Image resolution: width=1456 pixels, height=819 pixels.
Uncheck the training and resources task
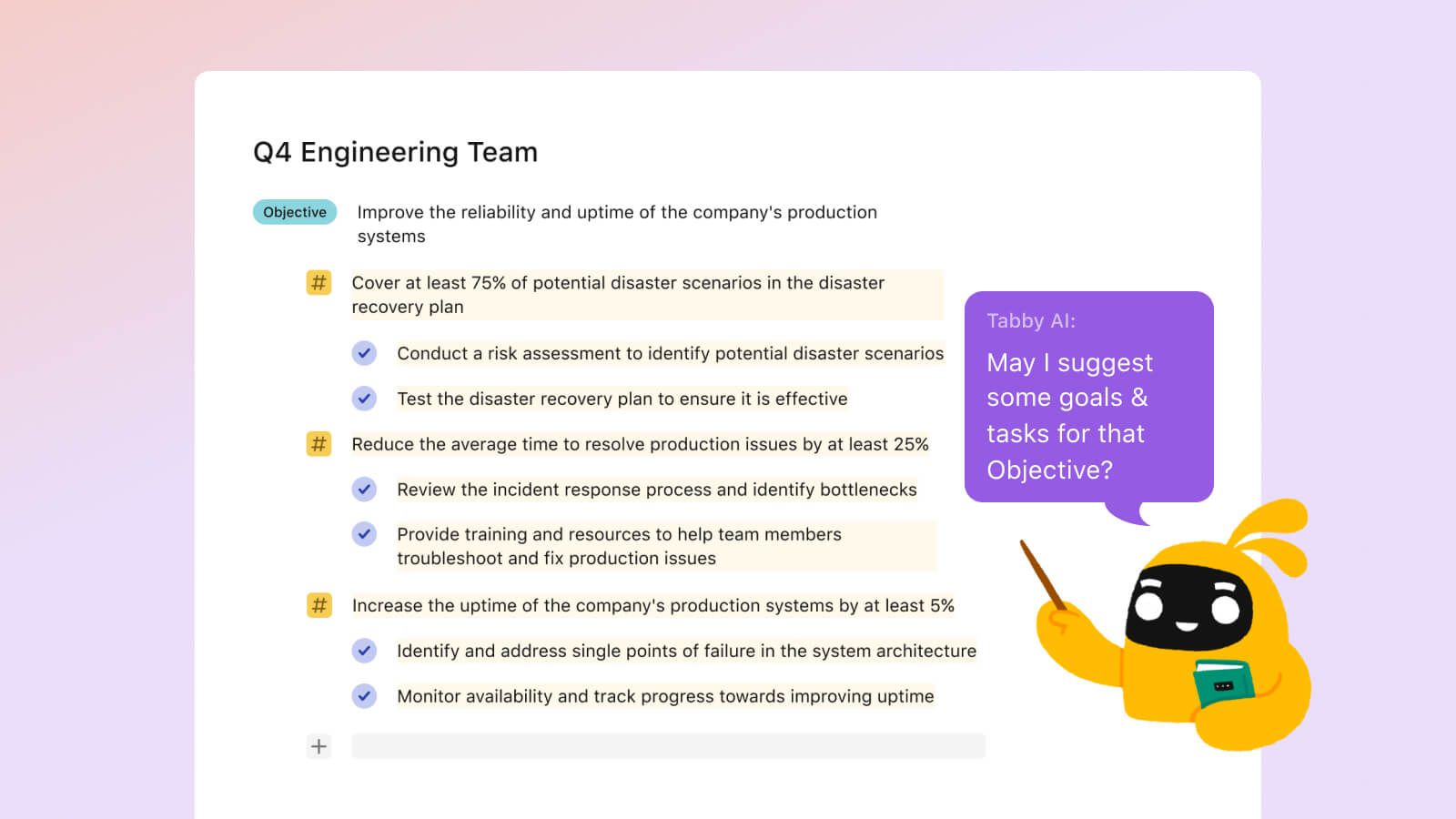(x=365, y=535)
